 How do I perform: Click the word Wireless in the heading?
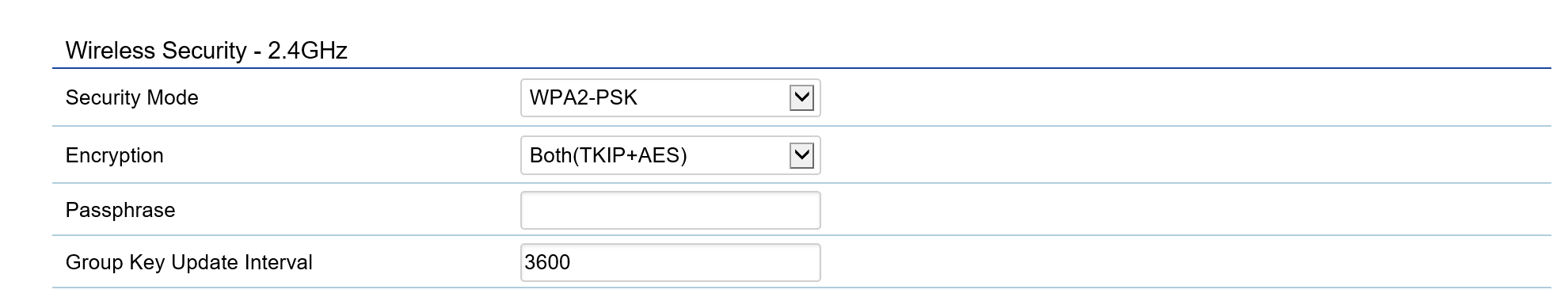(x=110, y=51)
